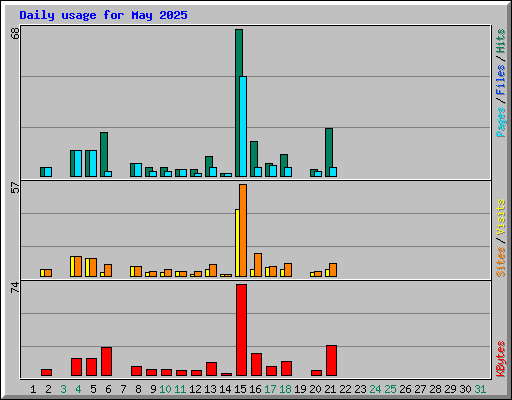Click day 31 on the x-axis
Screen dimensions: 512x400
click(x=480, y=389)
